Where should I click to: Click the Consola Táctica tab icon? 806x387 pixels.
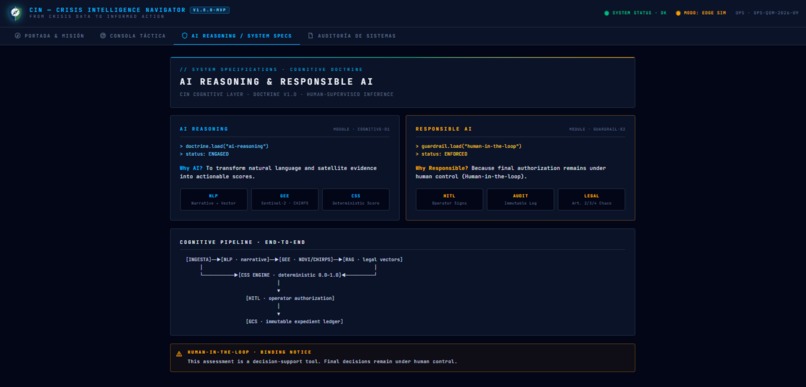103,36
